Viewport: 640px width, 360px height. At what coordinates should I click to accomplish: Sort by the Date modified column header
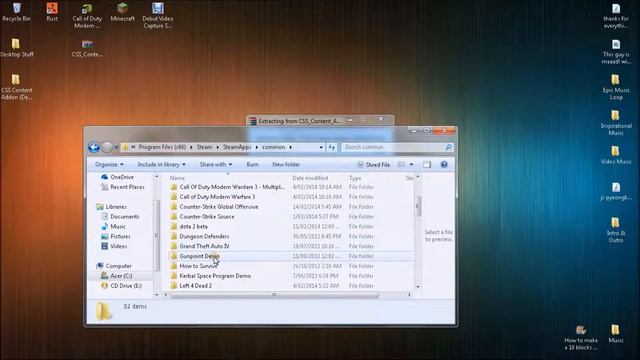pyautogui.click(x=310, y=178)
